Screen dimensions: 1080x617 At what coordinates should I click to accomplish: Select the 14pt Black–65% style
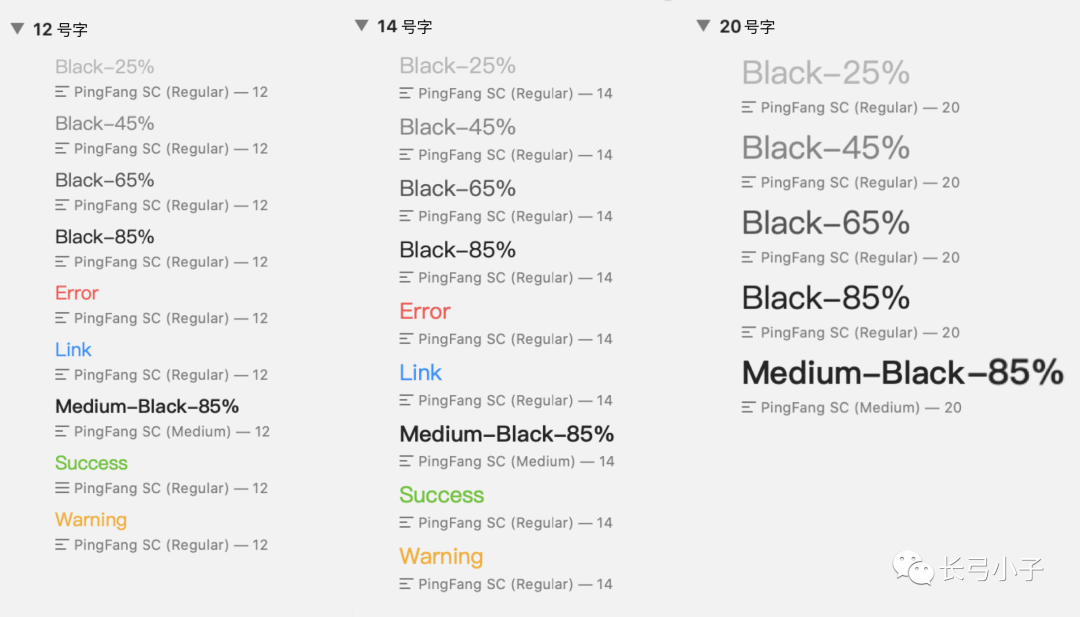click(x=457, y=188)
